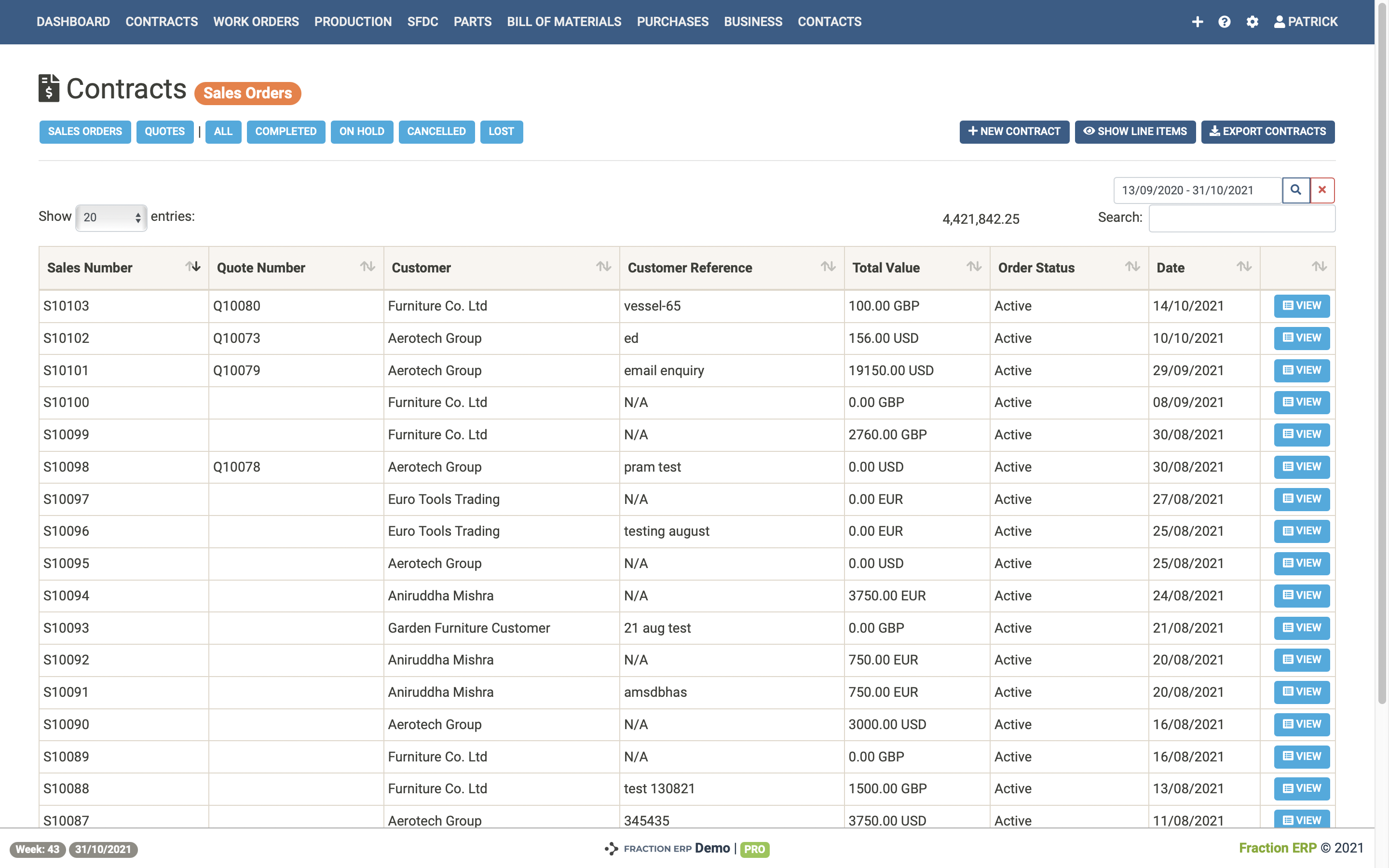Click the download icon on Export Contracts

[x=1214, y=132]
